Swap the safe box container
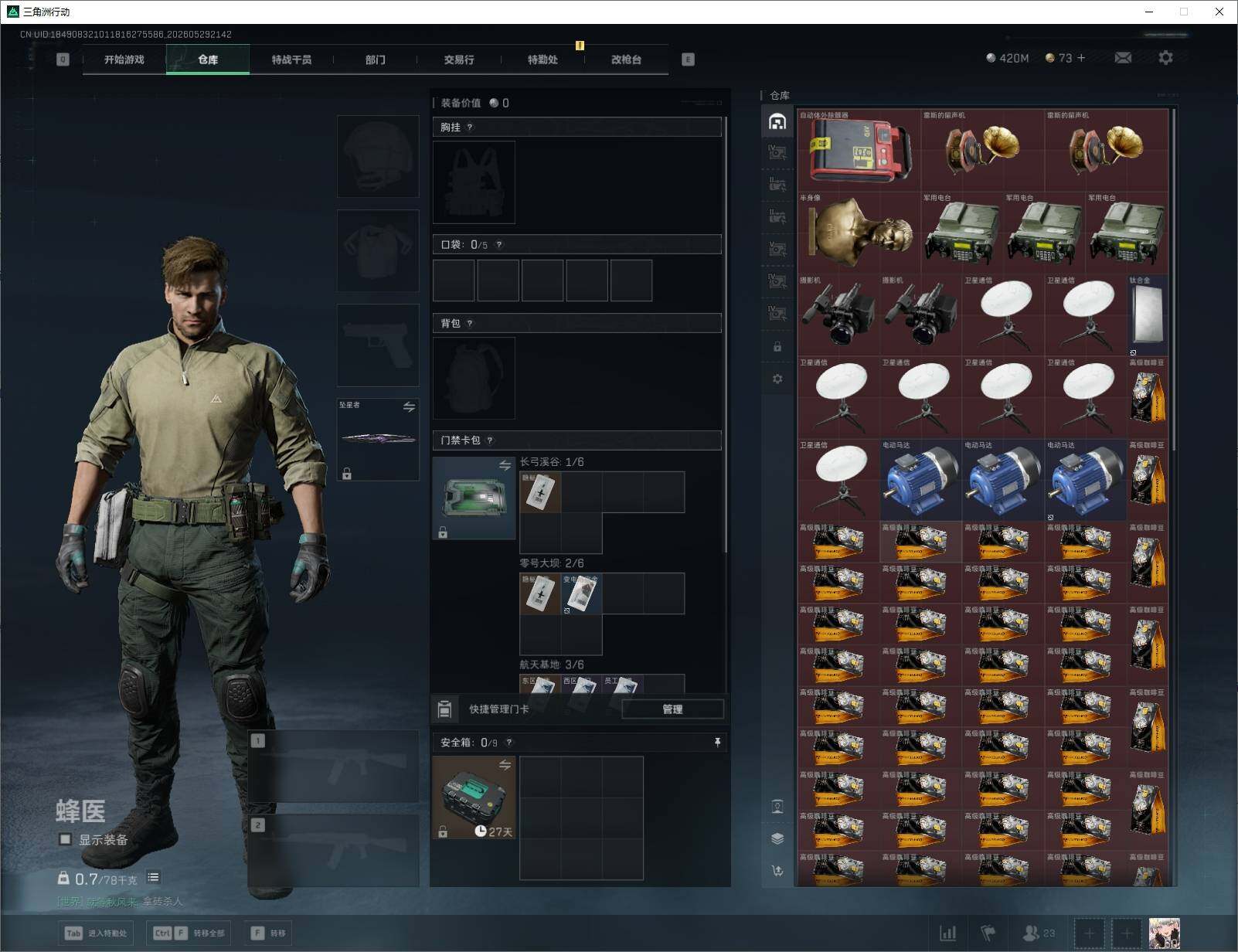1238x952 pixels. coord(505,765)
